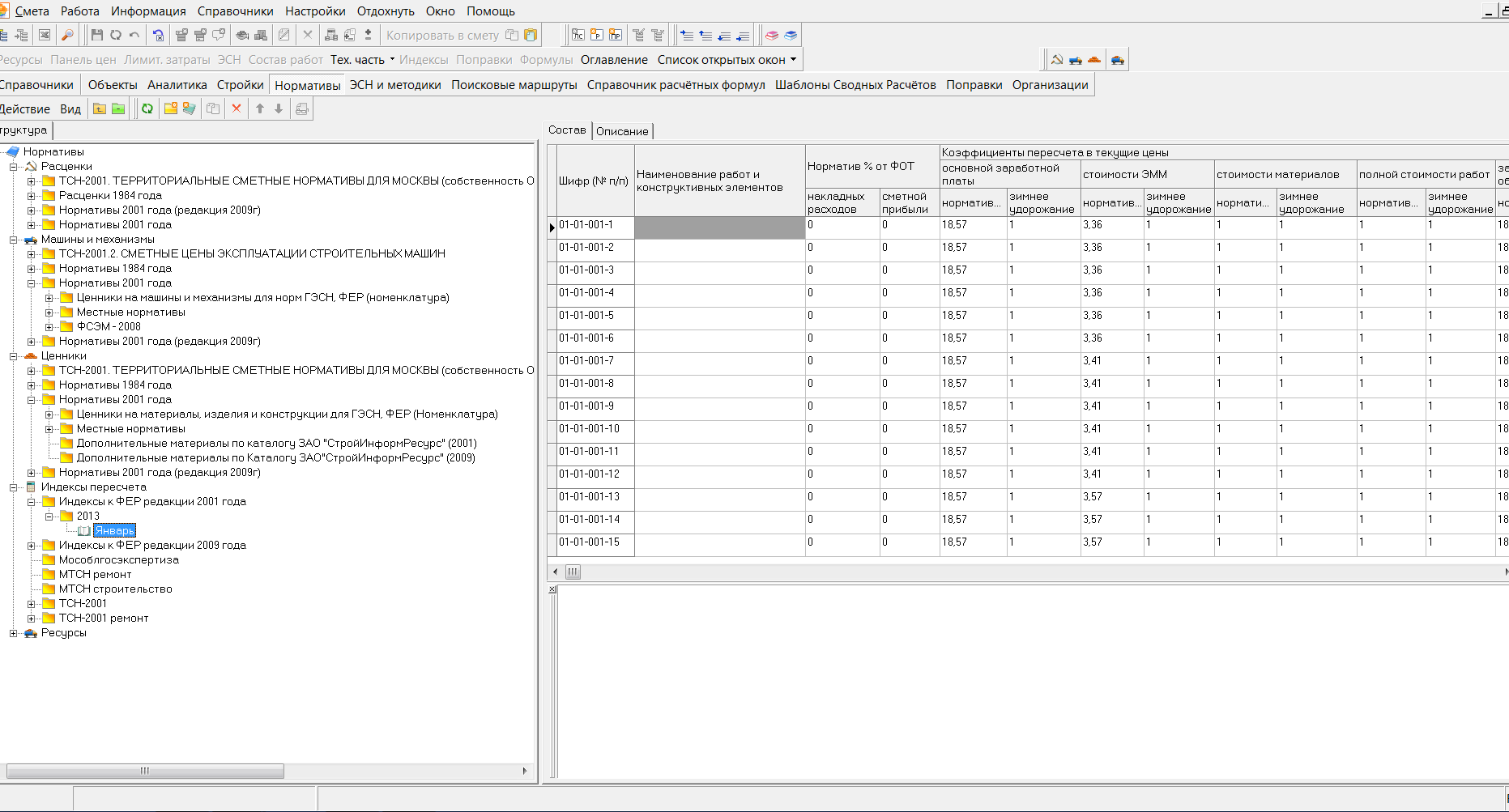Expand Индексы к ФЕР редакции 2009 года
Viewport: 1509px width, 812px height.
click(31, 546)
